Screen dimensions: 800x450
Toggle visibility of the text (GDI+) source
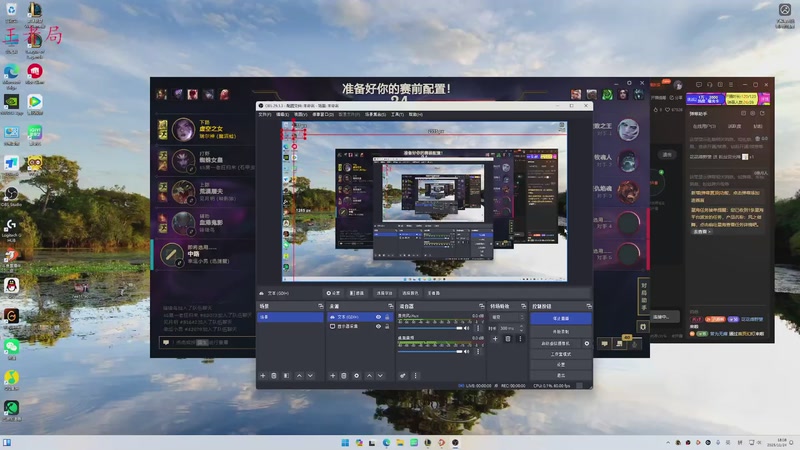[x=378, y=317]
